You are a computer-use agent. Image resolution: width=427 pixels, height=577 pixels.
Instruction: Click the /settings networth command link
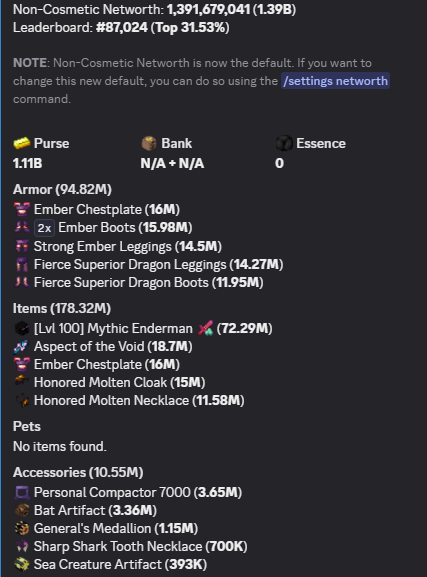335,81
